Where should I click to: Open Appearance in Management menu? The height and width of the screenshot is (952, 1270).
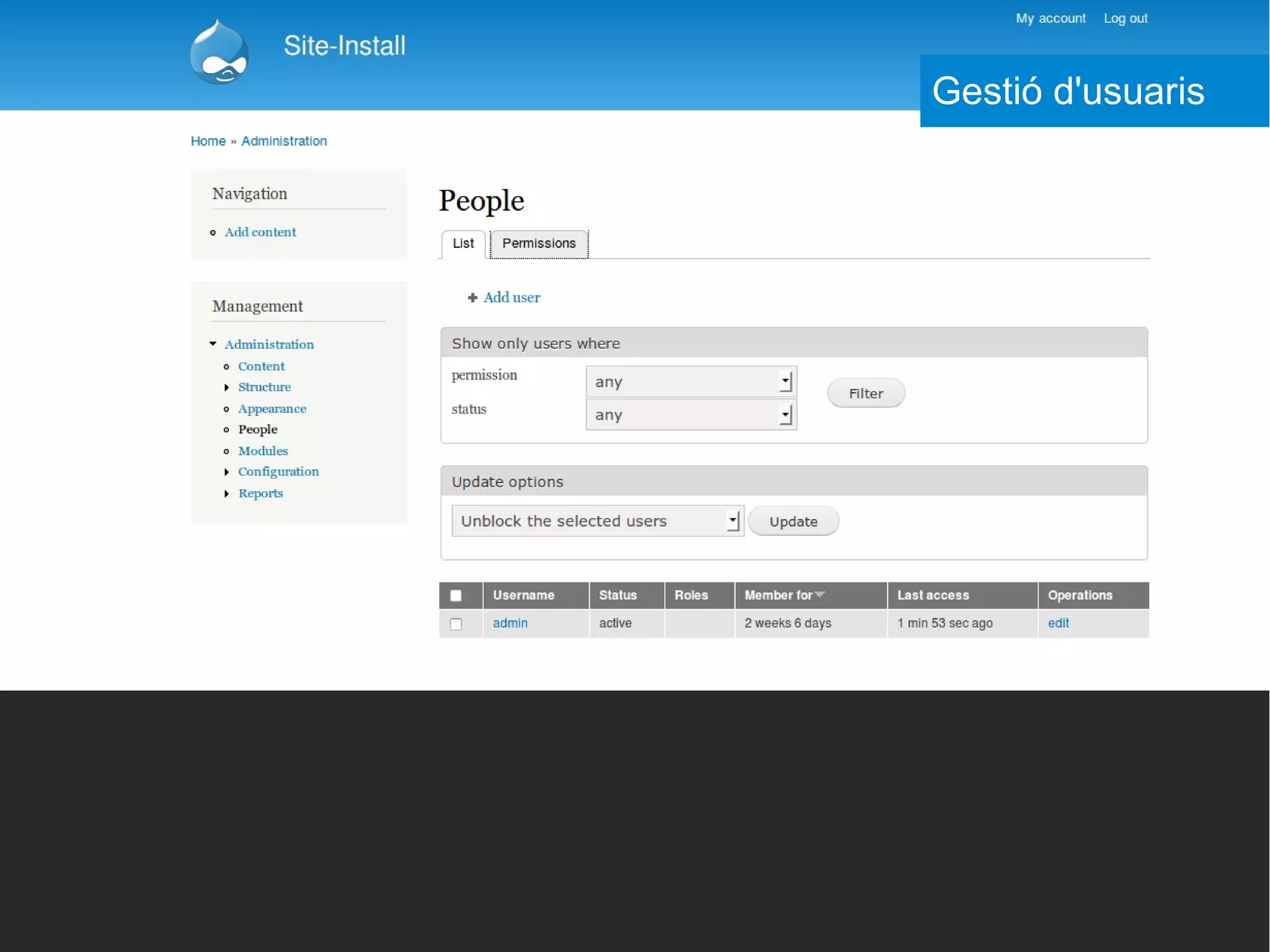pyautogui.click(x=272, y=409)
